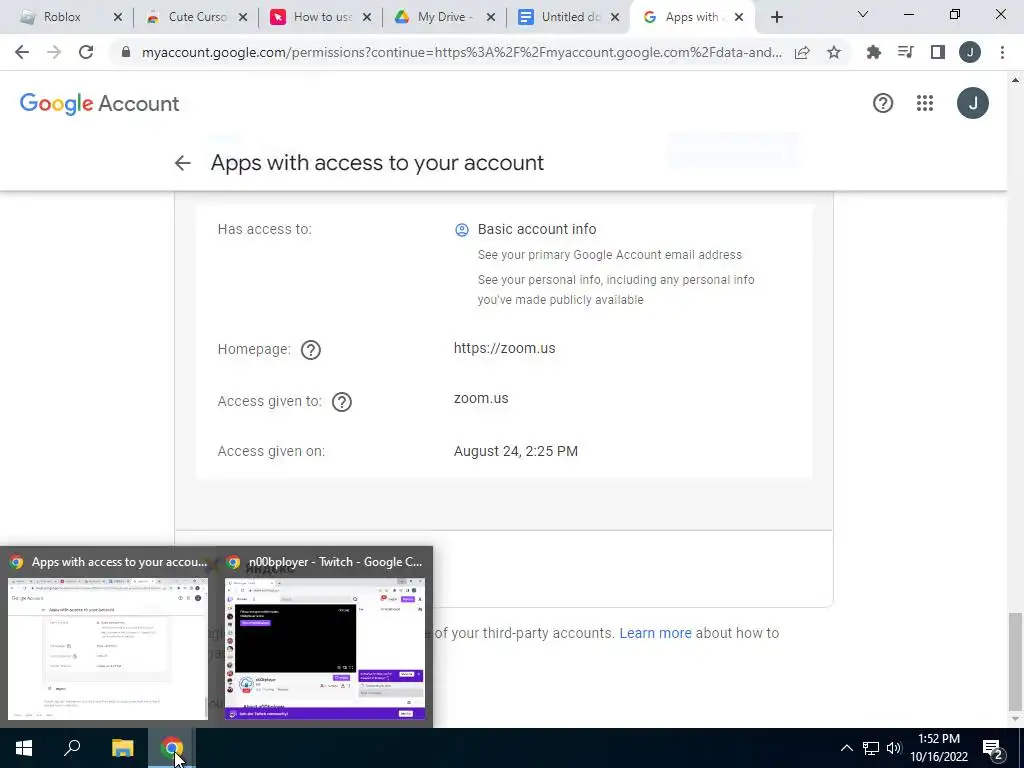
Task: Open a new browser tab
Action: click(x=776, y=18)
